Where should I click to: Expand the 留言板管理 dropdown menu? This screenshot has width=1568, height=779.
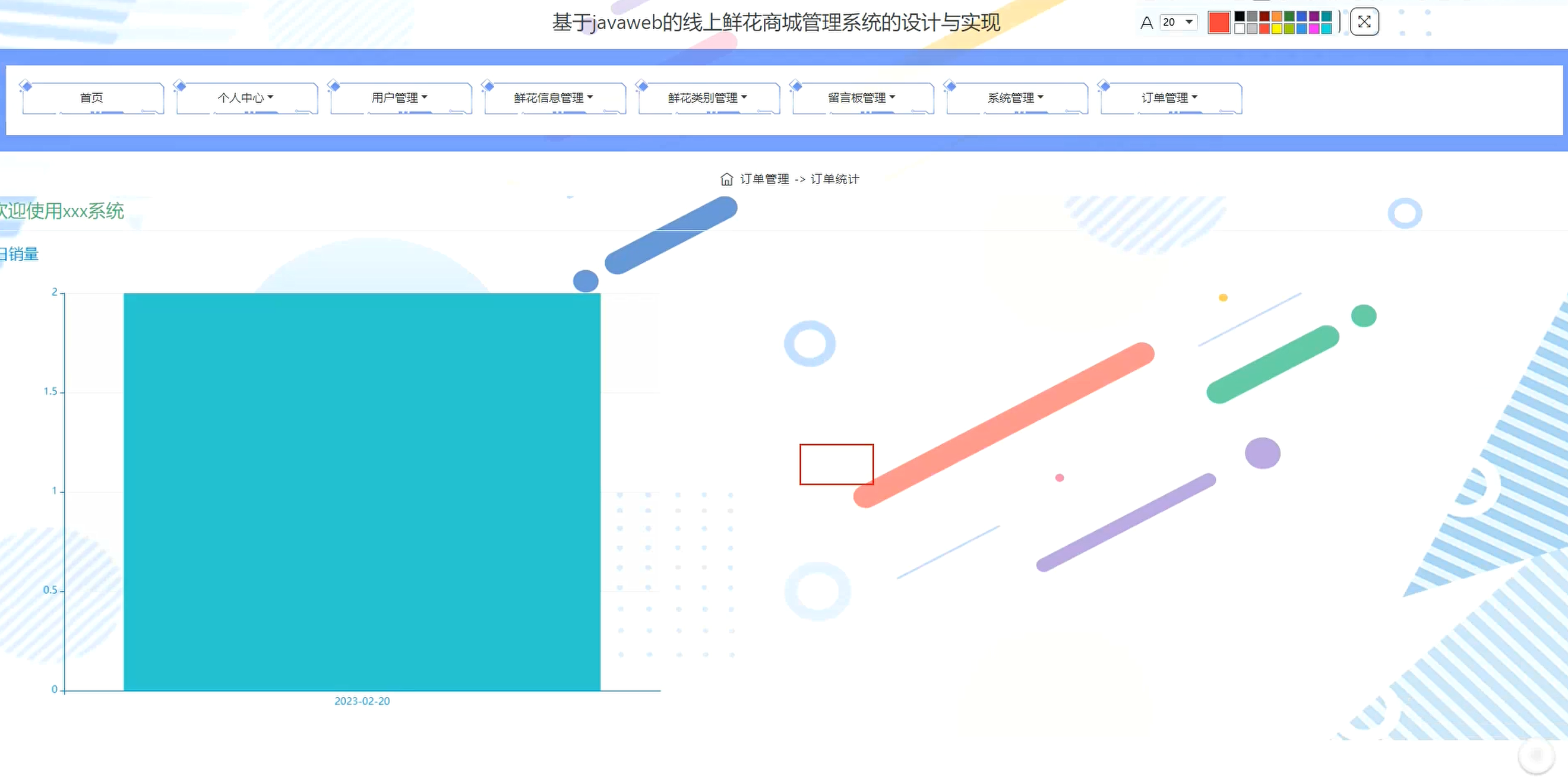coord(862,98)
